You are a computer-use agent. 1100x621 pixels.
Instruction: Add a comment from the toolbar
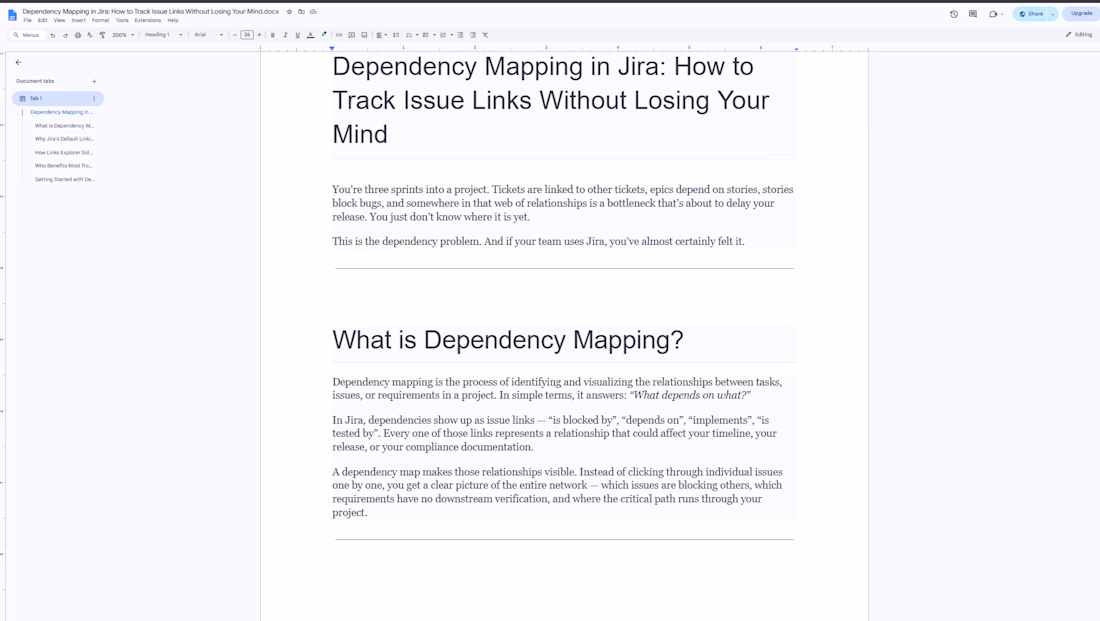(x=351, y=35)
